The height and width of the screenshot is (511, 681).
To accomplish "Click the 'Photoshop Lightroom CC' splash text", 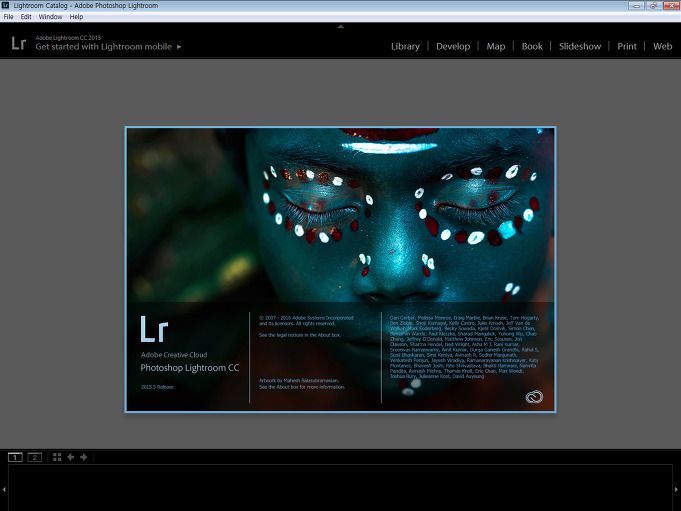I will (190, 368).
